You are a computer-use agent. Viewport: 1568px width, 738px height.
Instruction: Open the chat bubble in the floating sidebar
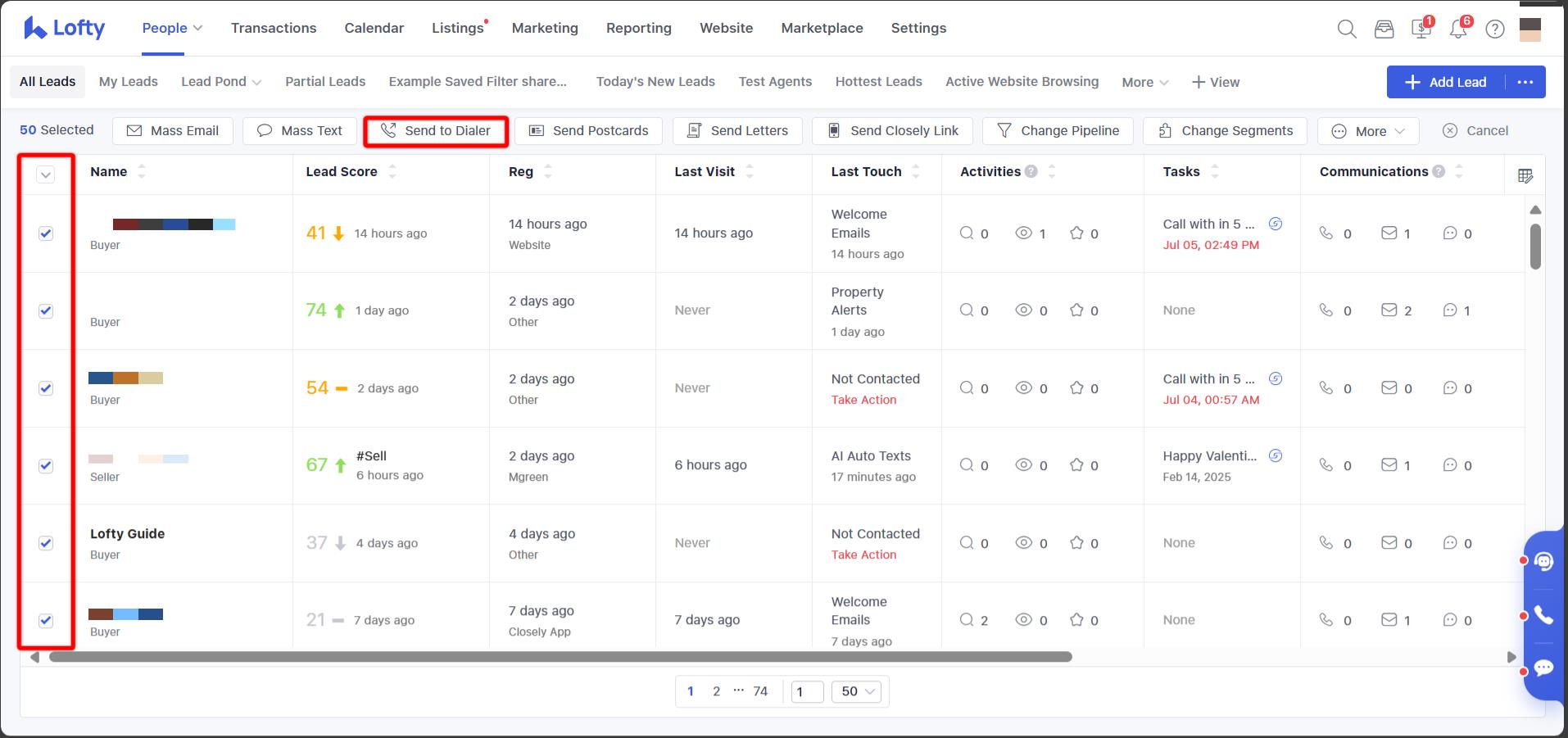click(1543, 668)
